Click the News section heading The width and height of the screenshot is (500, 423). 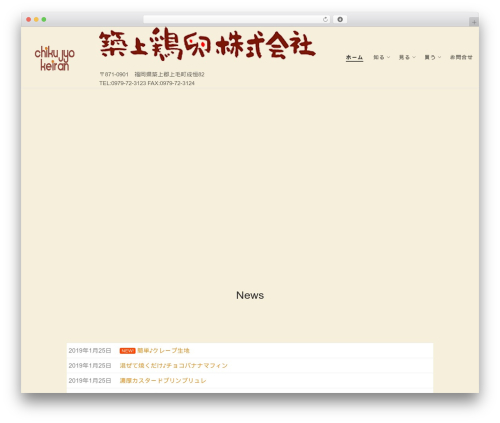click(250, 295)
